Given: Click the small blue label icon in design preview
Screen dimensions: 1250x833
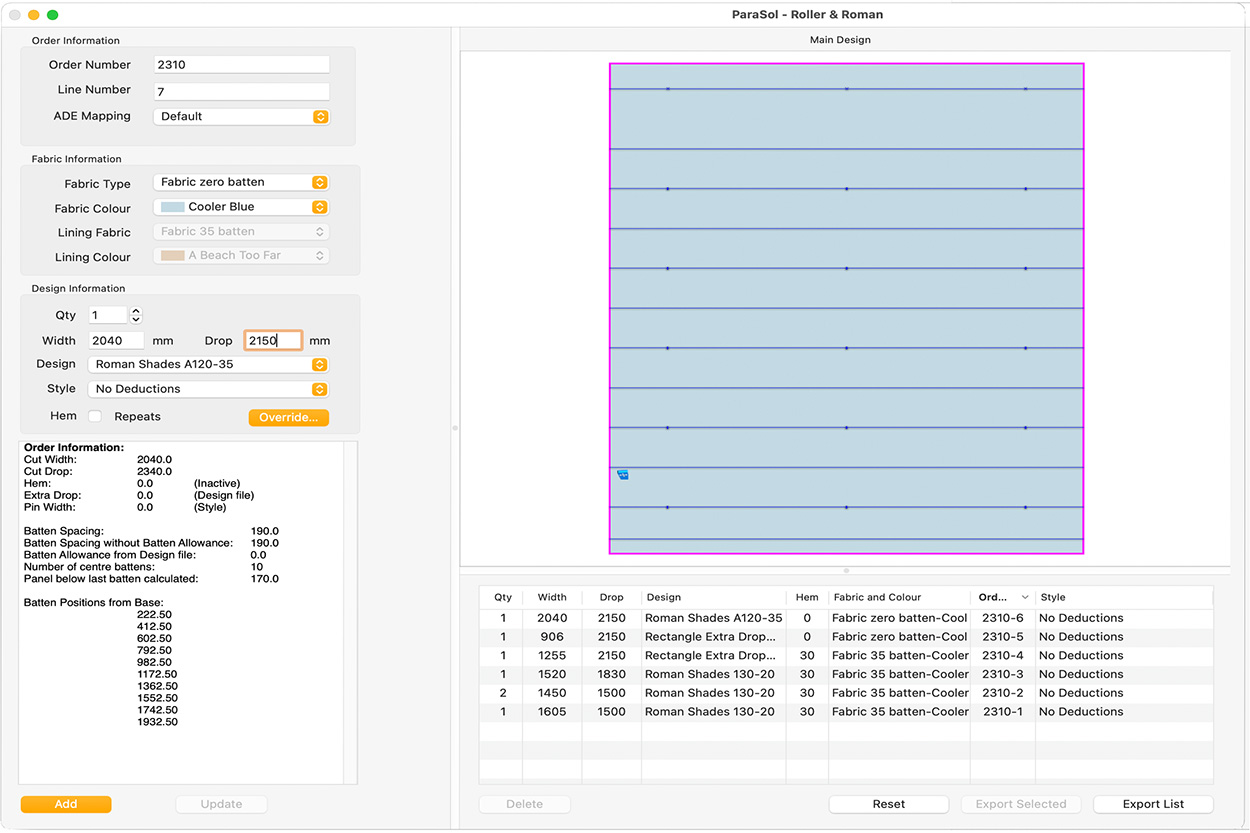Looking at the screenshot, I should point(623,475).
